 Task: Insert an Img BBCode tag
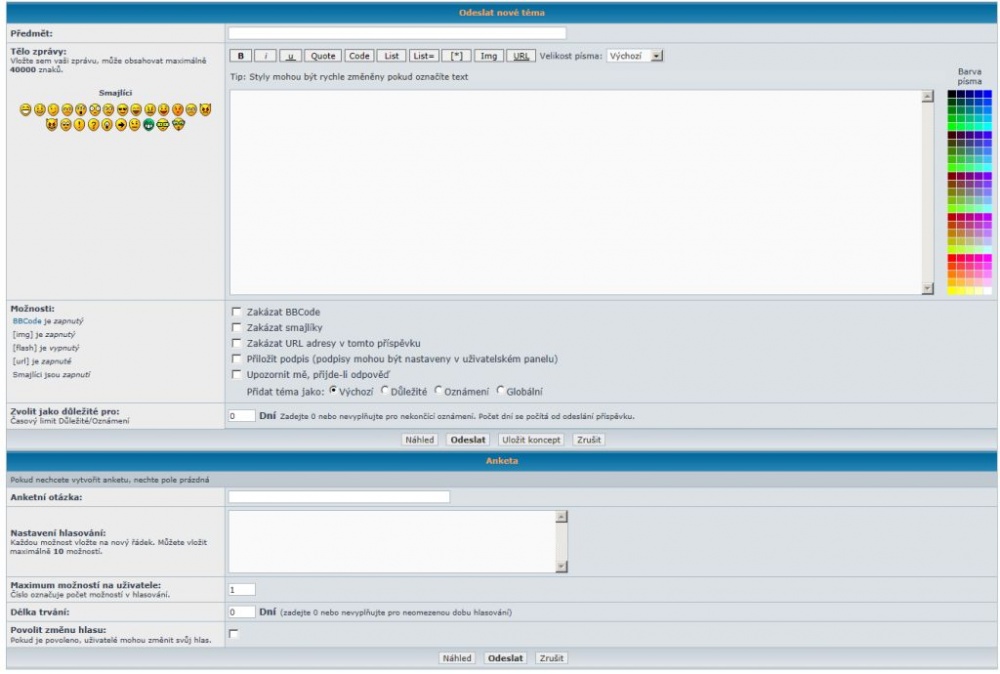489,56
